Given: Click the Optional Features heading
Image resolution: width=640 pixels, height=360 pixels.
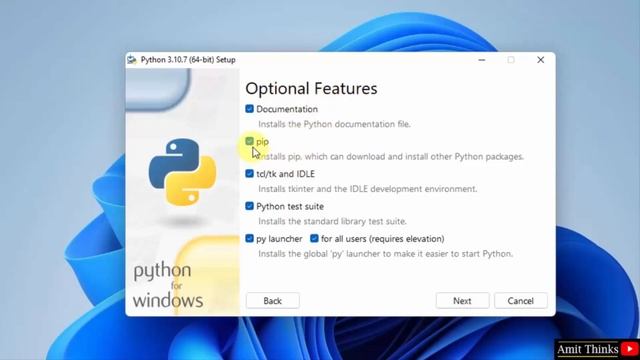Looking at the screenshot, I should point(311,89).
